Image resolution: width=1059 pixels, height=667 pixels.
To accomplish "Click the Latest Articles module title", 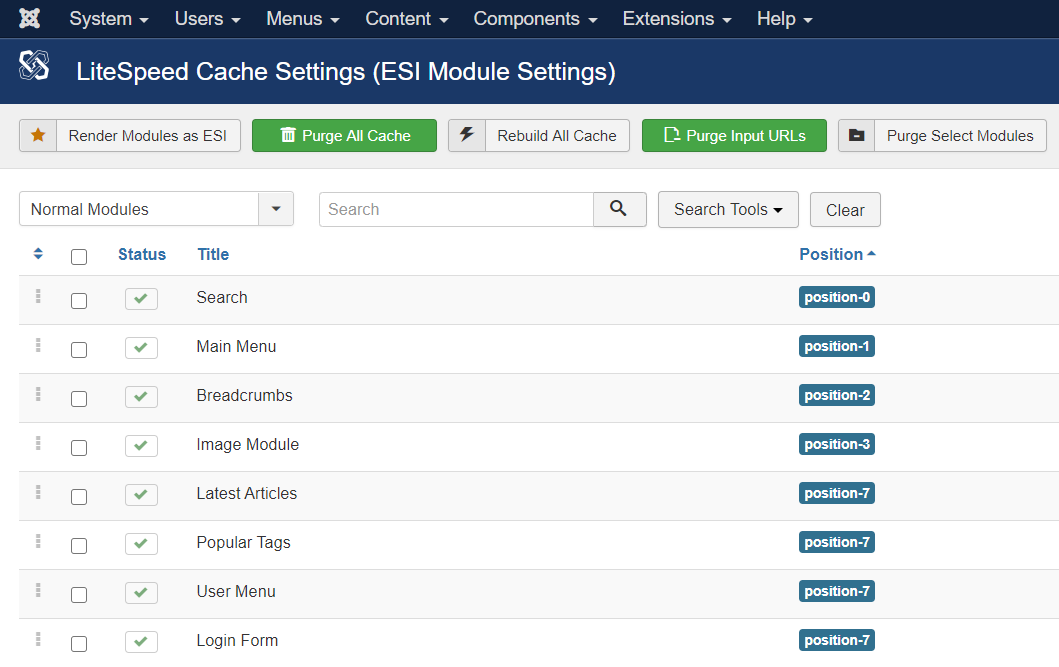I will tap(247, 493).
